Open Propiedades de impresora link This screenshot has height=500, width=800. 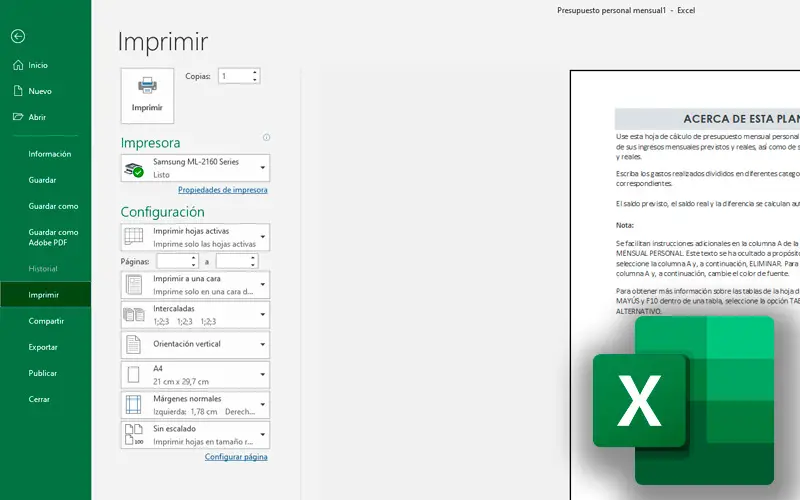(x=222, y=190)
